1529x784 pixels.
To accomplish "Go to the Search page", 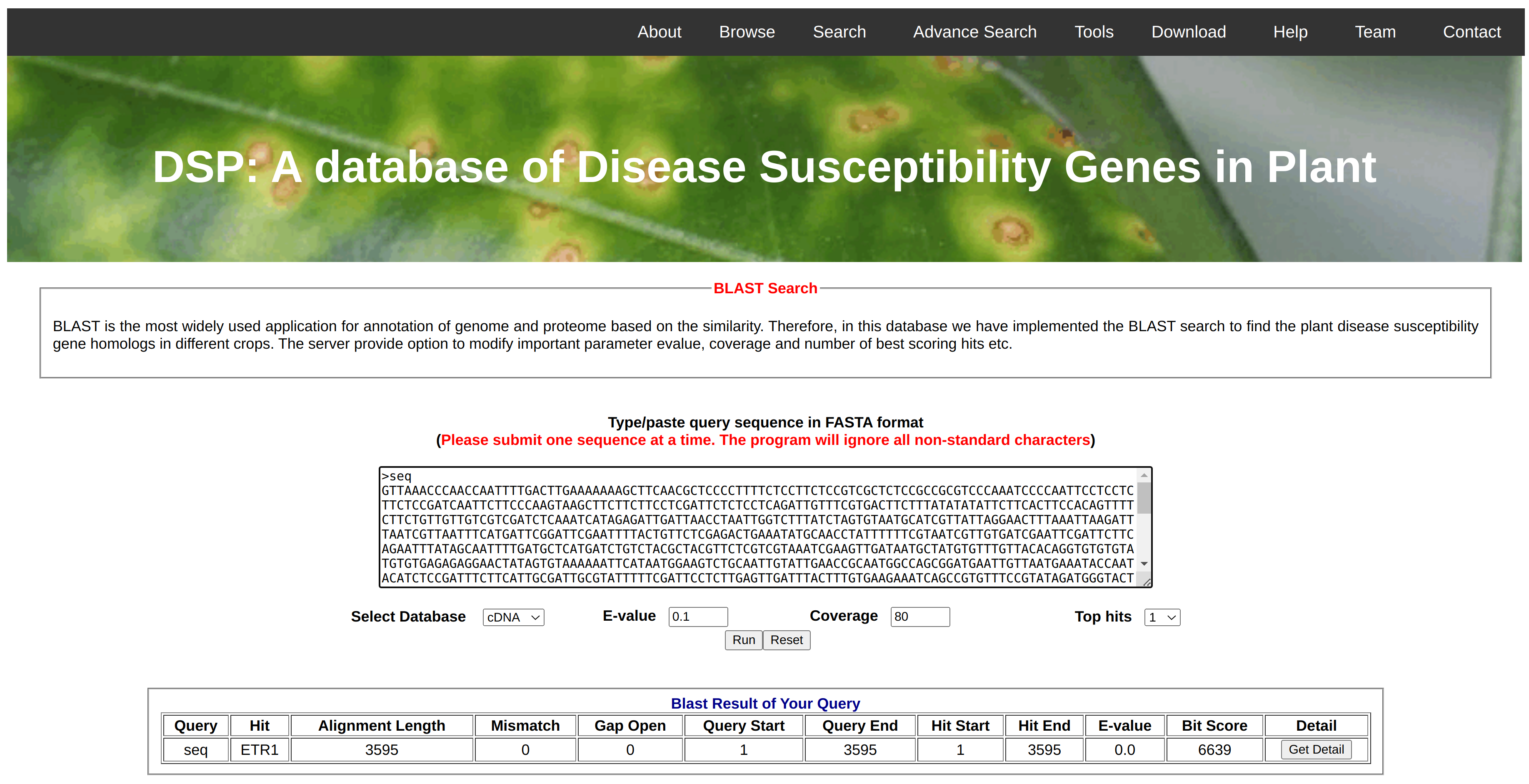I will tap(839, 32).
